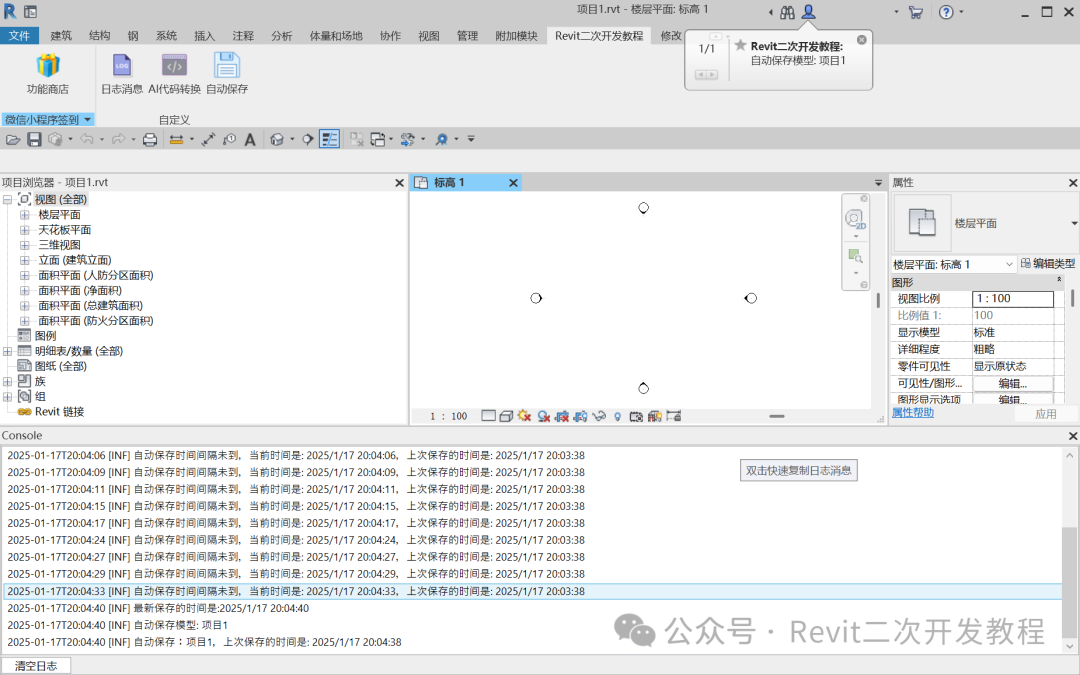Open the 功能商店 gift box icon
The image size is (1080, 675).
pyautogui.click(x=48, y=66)
